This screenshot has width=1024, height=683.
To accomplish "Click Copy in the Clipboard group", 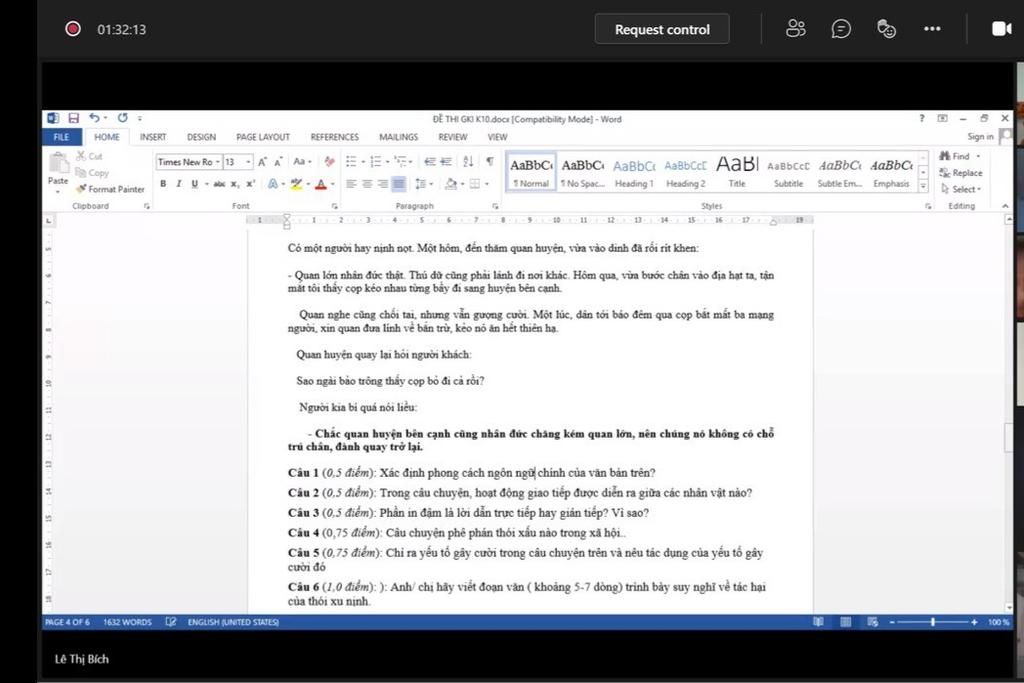I will 92,173.
